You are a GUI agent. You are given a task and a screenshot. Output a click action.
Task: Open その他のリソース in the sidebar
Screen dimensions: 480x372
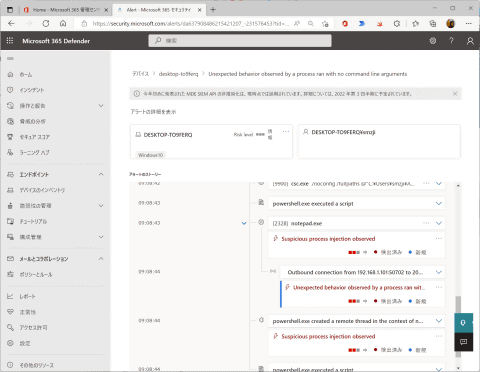36,365
